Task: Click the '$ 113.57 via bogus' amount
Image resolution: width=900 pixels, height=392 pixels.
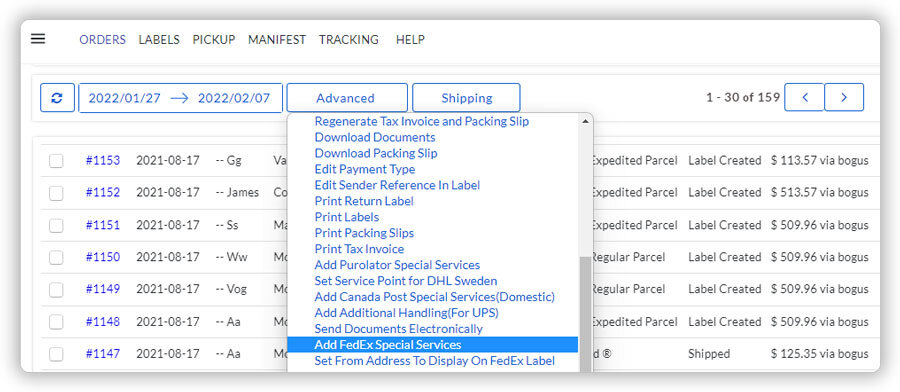Action: (x=819, y=161)
